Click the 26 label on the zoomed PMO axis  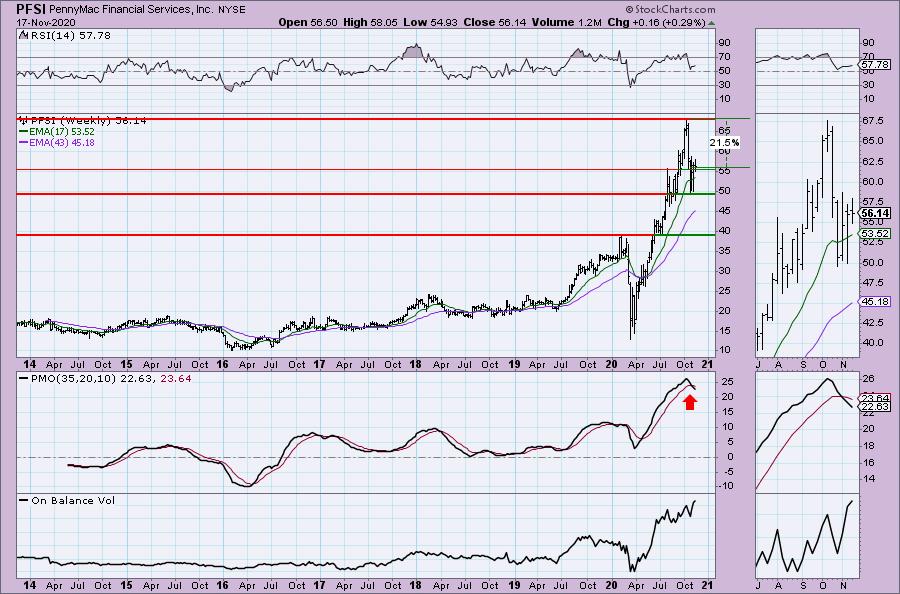868,379
